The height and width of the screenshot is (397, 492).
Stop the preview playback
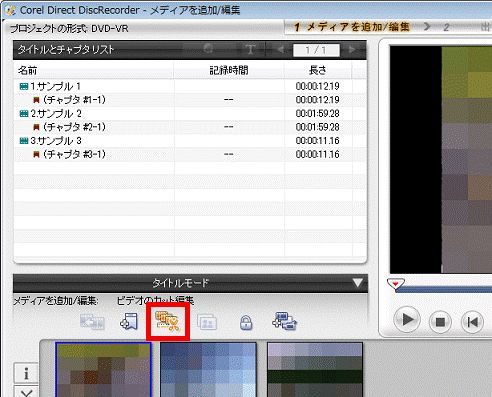(x=440, y=322)
